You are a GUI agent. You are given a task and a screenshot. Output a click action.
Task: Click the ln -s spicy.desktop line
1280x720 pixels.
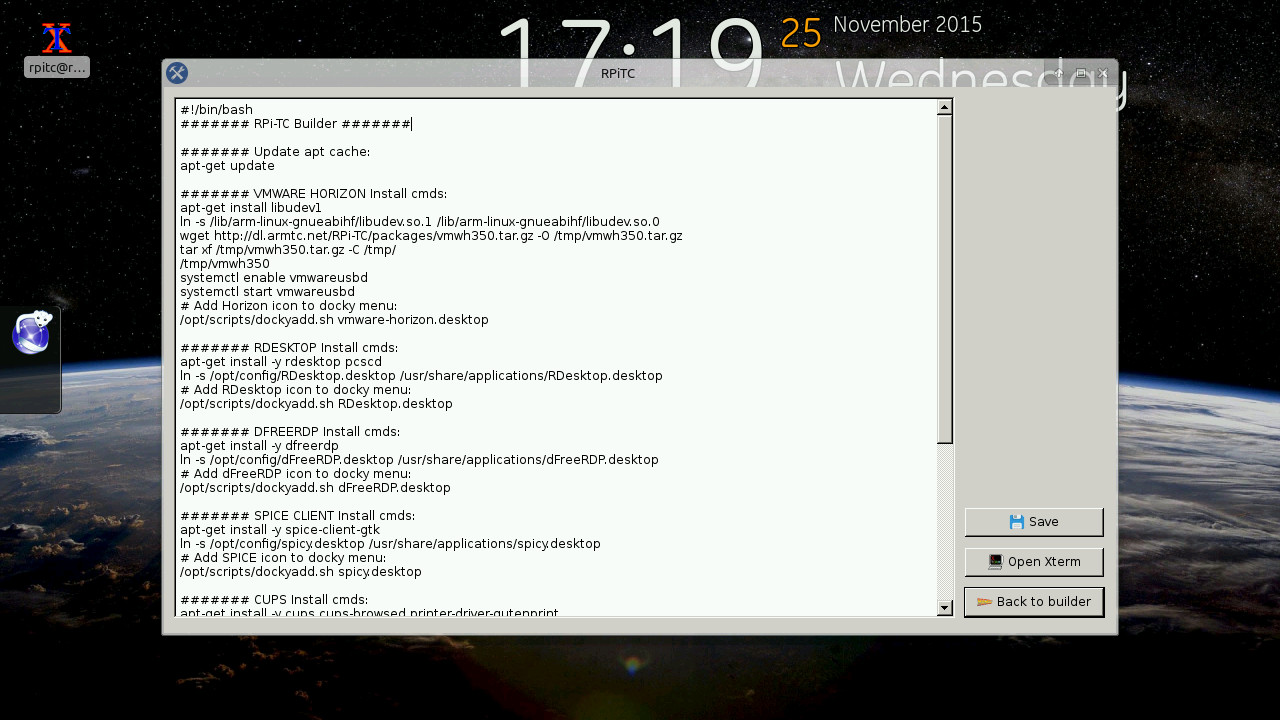coord(390,544)
